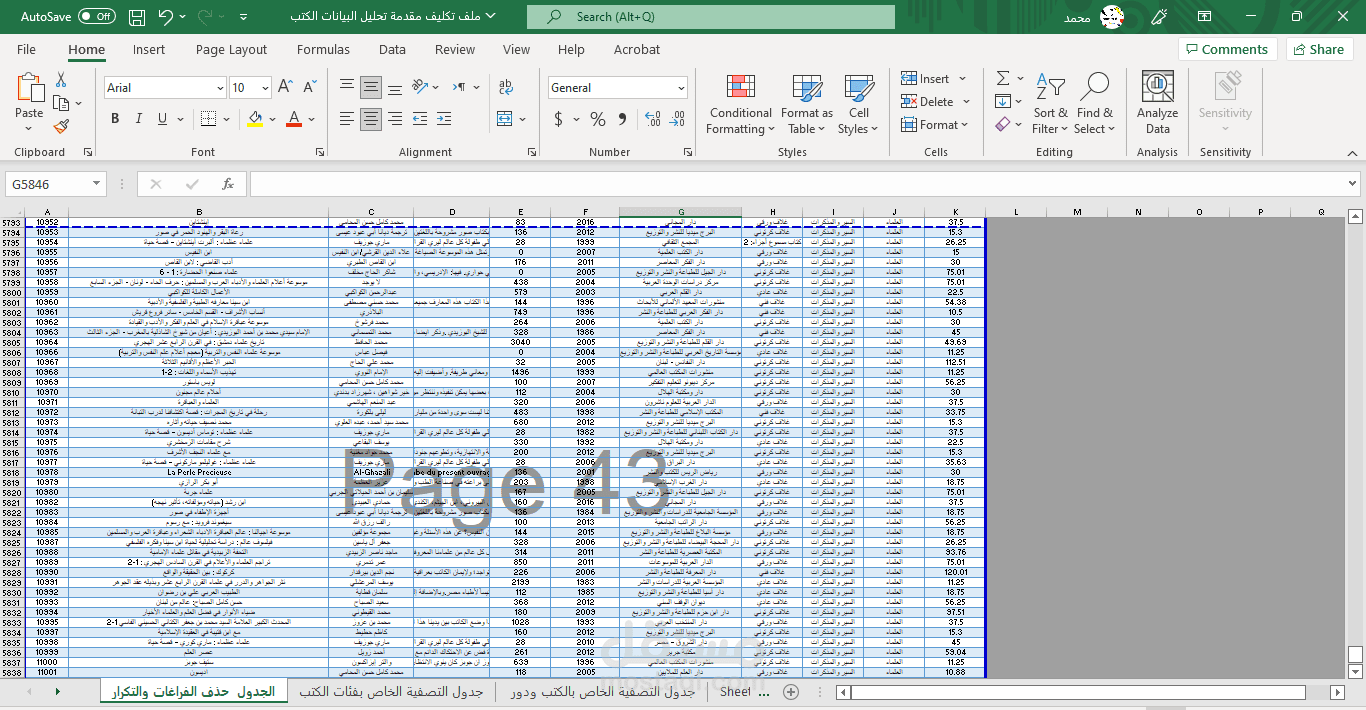Image resolution: width=1366 pixels, height=710 pixels.
Task: Apply Percent Style formatting
Action: click(596, 119)
